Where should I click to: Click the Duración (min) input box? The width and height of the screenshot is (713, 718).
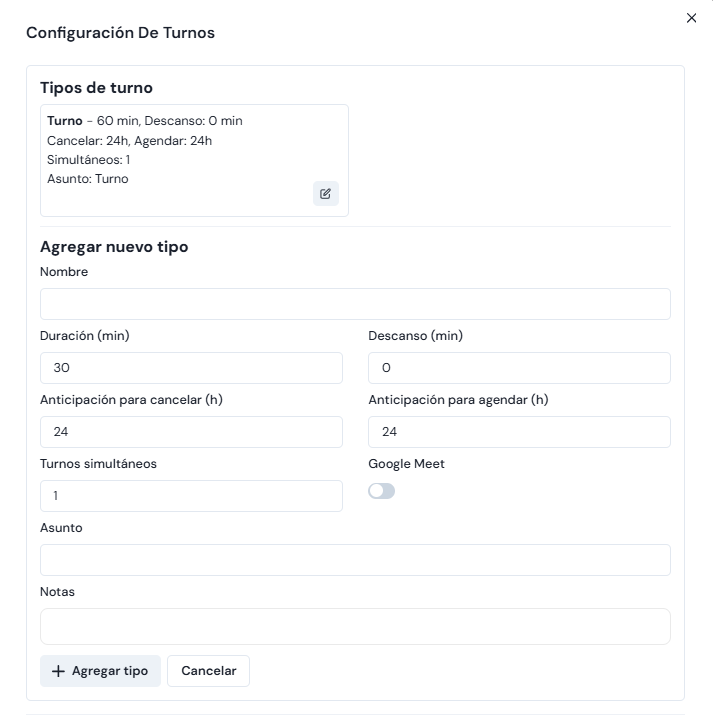(191, 368)
